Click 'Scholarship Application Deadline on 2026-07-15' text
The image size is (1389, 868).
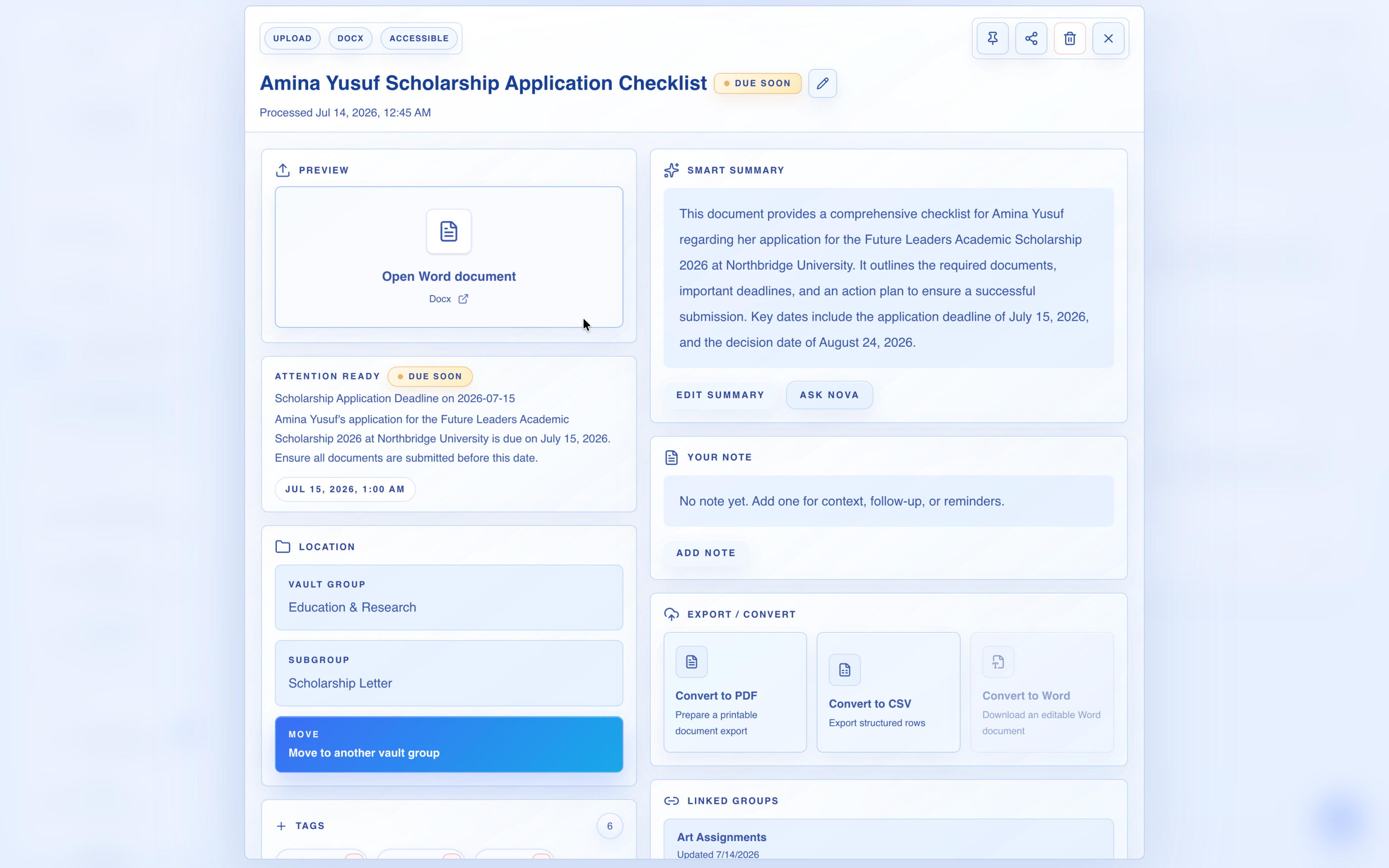(x=395, y=398)
